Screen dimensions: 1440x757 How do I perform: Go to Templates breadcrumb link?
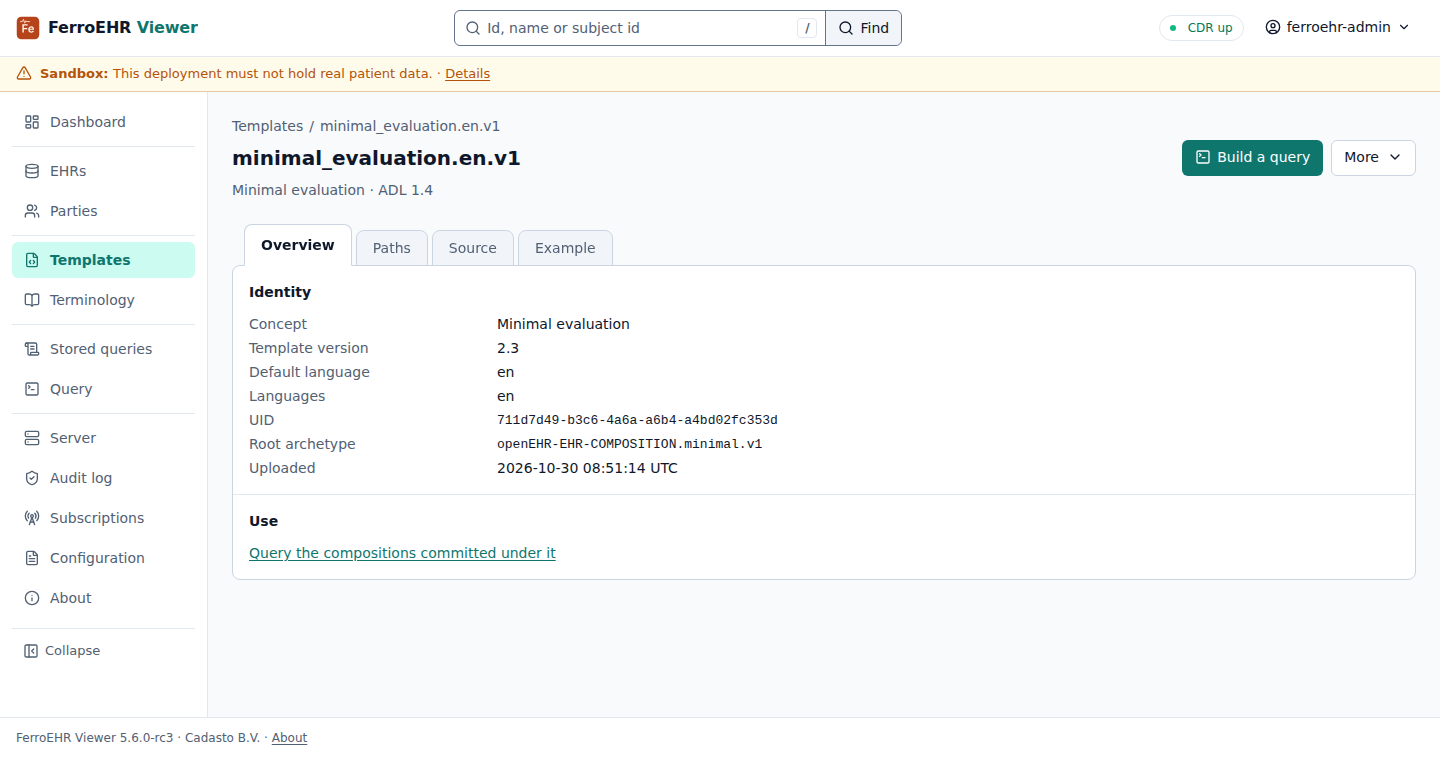coord(267,126)
